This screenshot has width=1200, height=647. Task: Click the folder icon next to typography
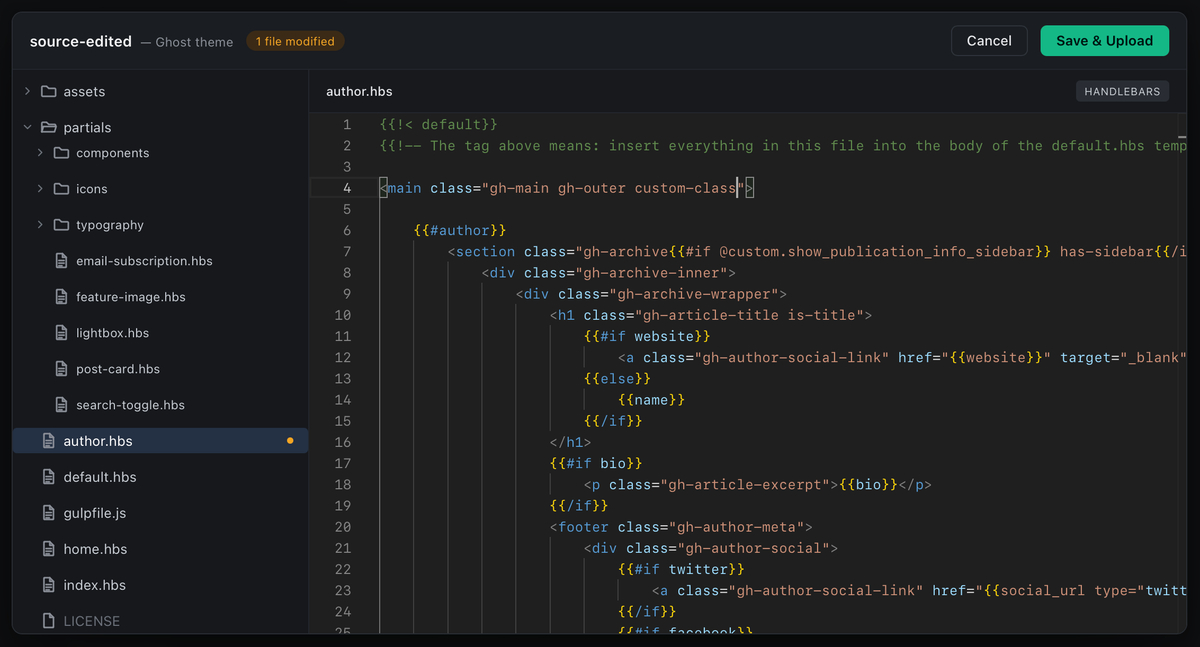[x=62, y=224]
